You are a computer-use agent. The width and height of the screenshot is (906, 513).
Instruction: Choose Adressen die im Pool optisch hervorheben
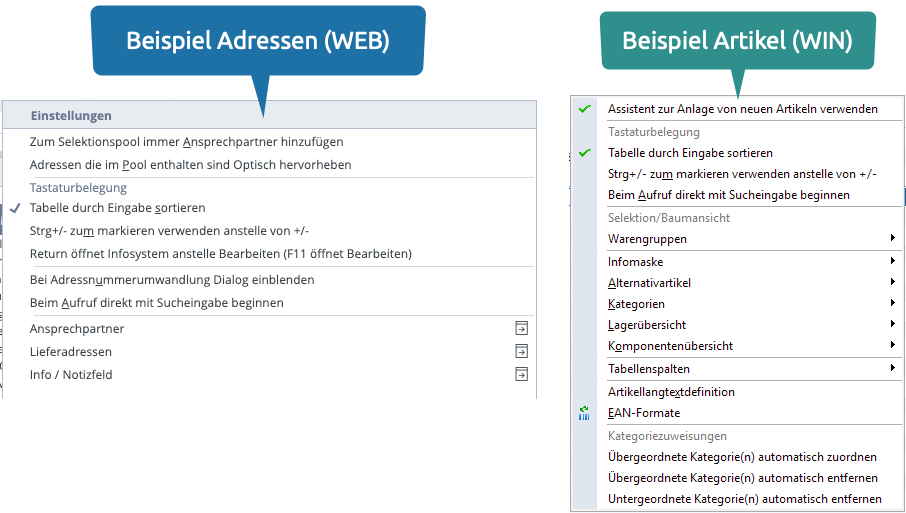click(190, 164)
